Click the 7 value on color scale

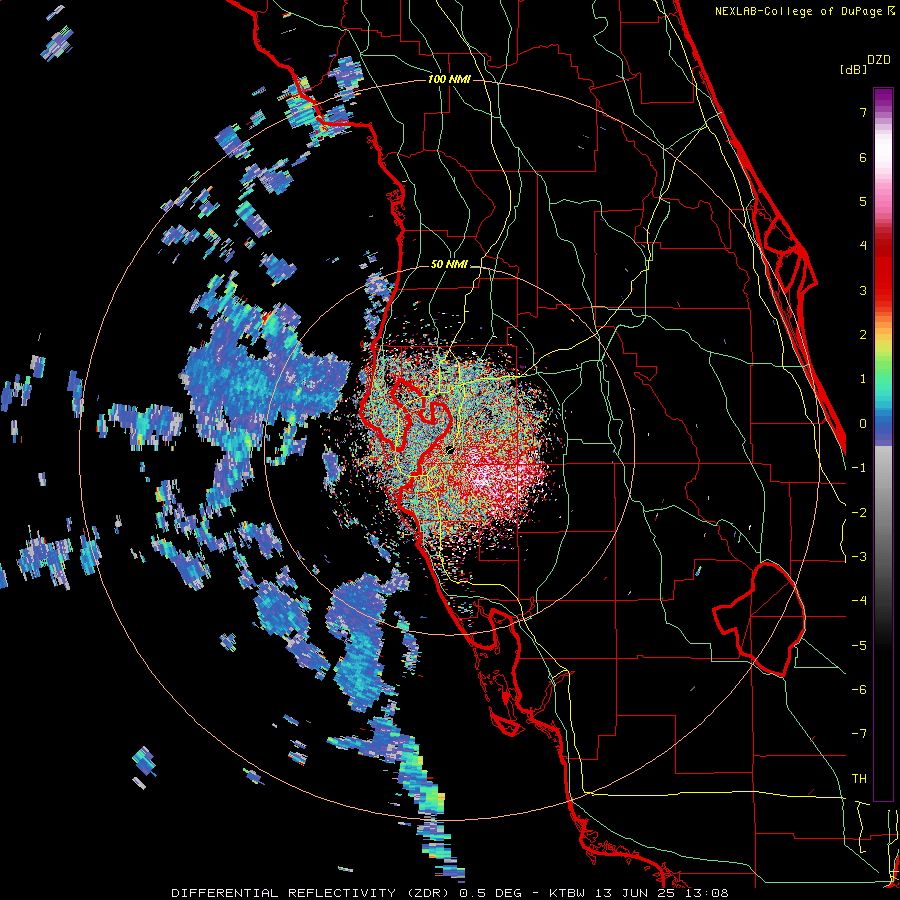coord(863,112)
